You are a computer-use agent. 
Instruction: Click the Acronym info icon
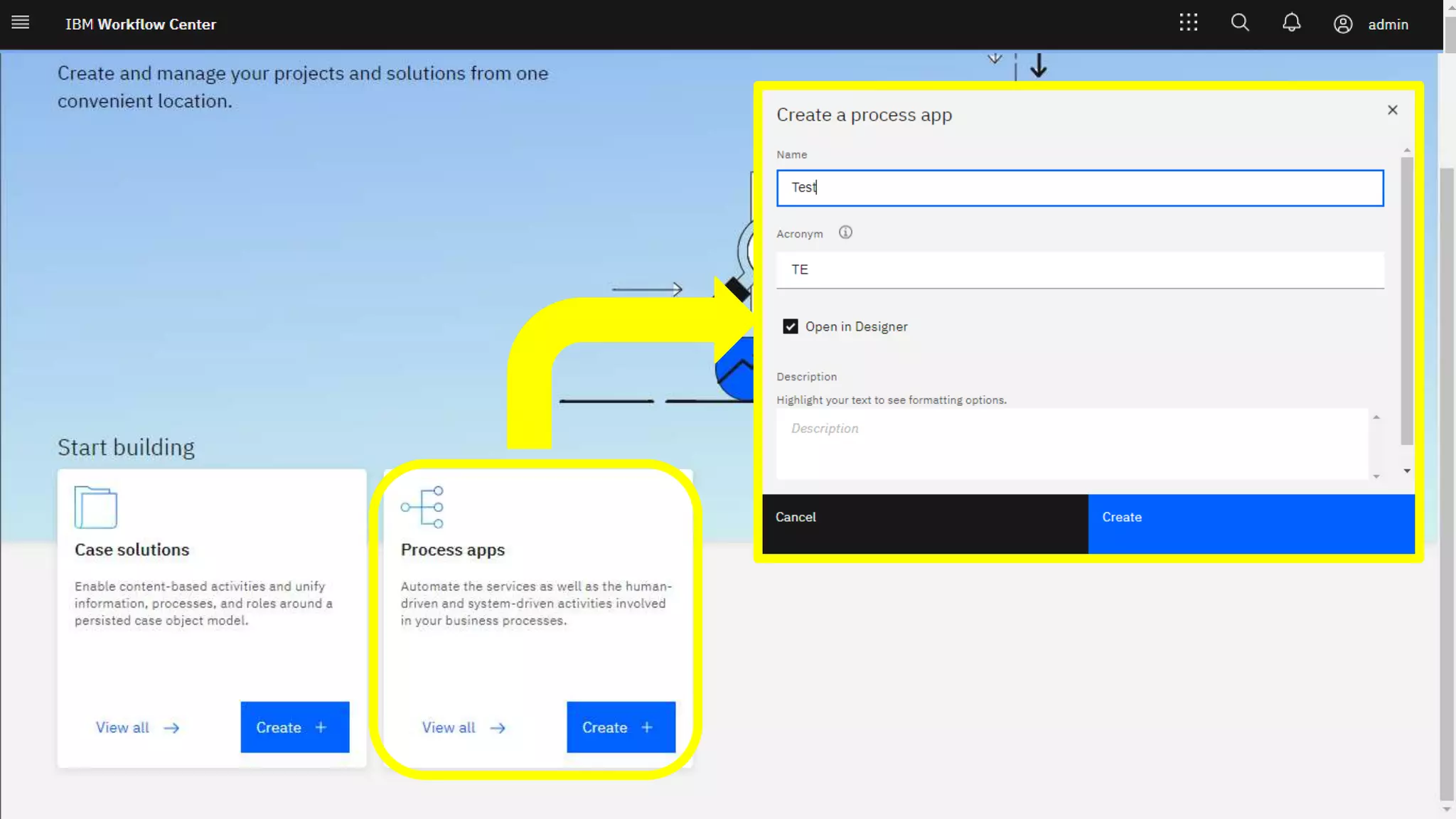[845, 232]
